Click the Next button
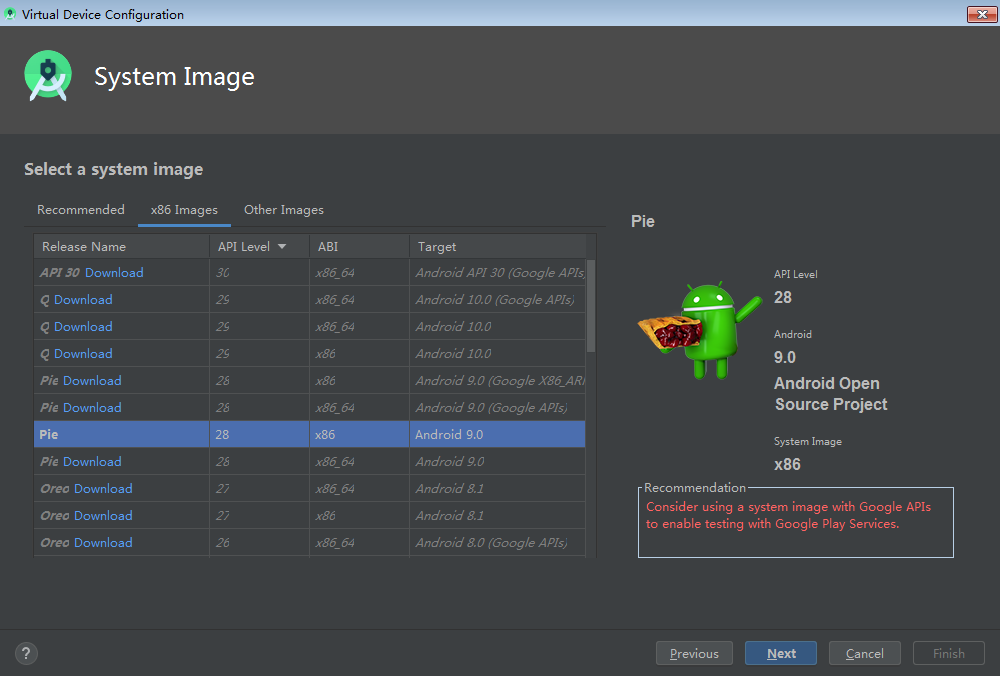Viewport: 1000px width, 676px height. (x=781, y=653)
